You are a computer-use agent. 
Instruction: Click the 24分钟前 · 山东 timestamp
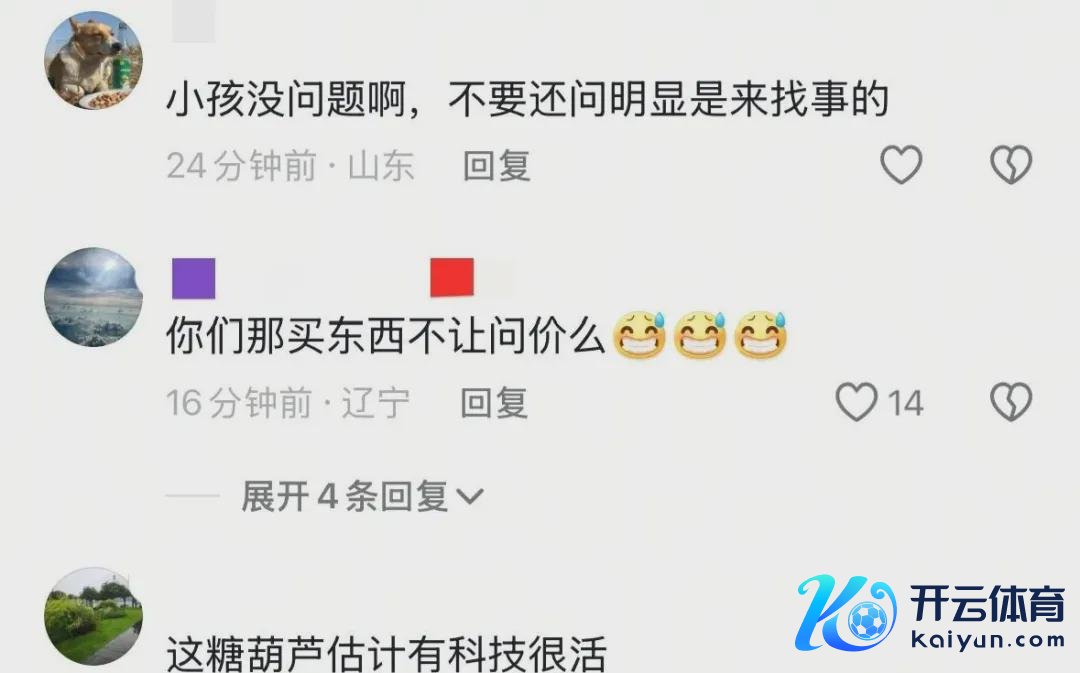coord(290,165)
